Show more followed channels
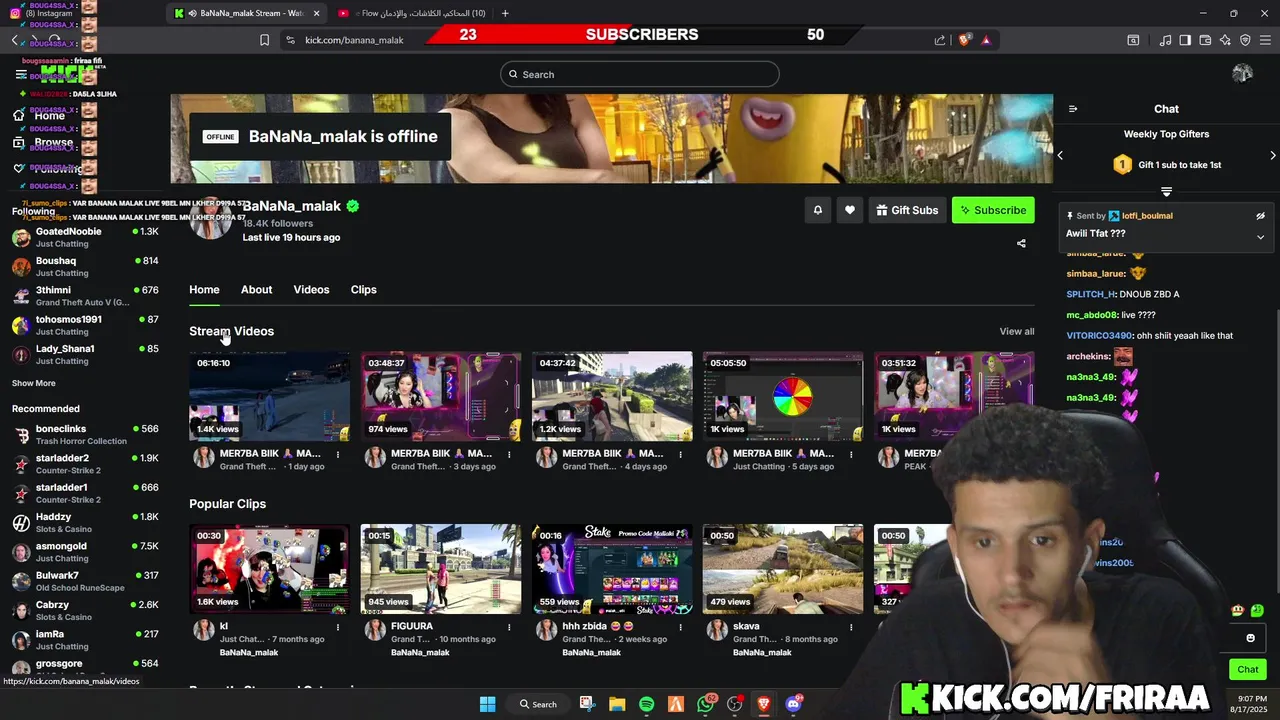Viewport: 1280px width, 720px height. tap(33, 383)
